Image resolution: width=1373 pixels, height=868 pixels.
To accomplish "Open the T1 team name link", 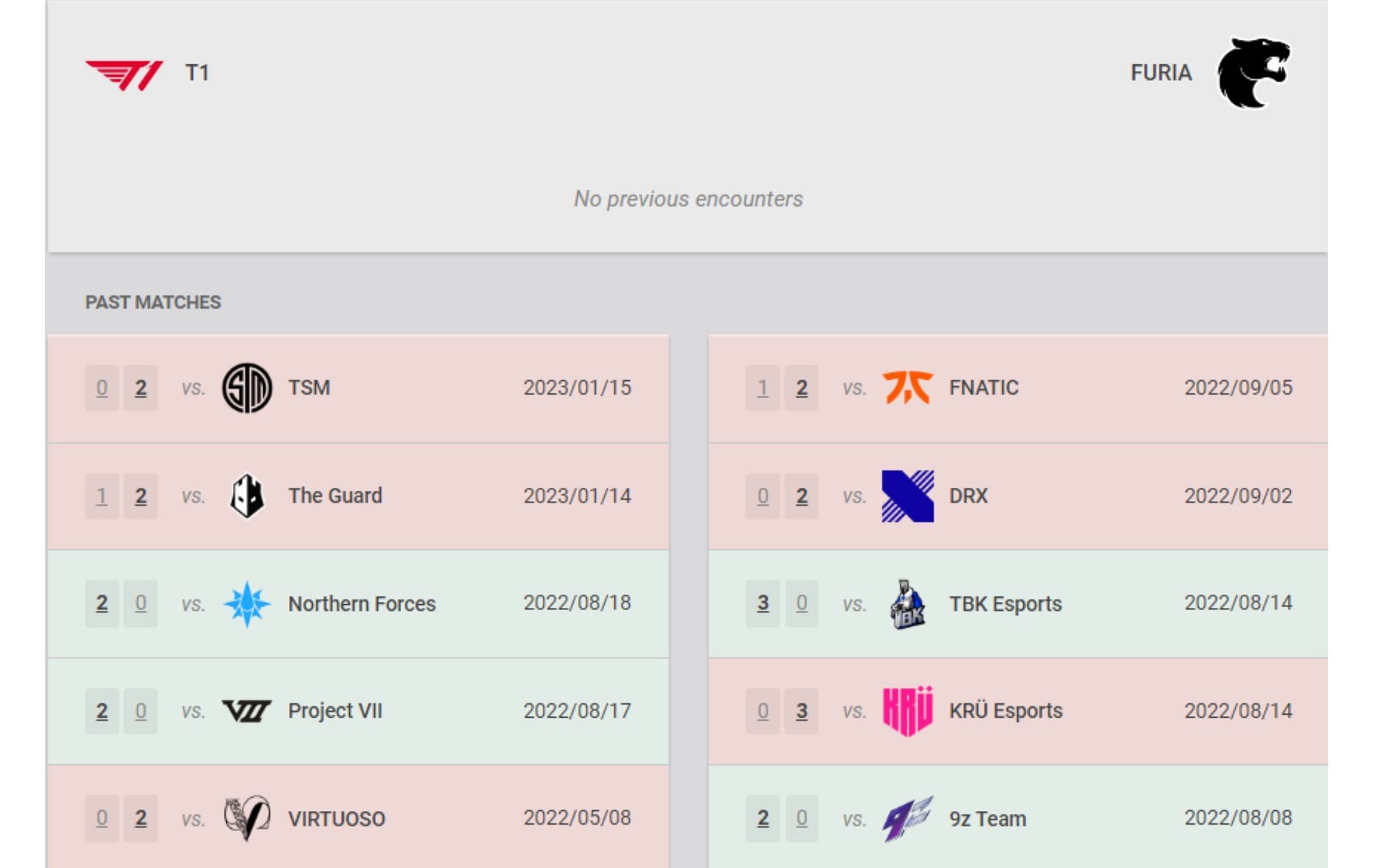I will [197, 73].
